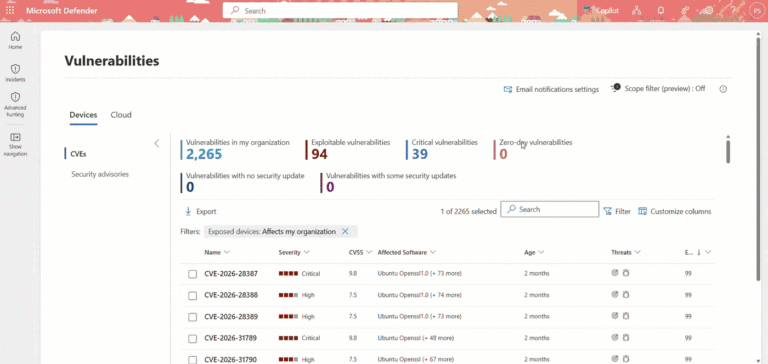768x364 pixels.
Task: Click breach alarm icon for CVE-2026-28388
Action: pyautogui.click(x=626, y=294)
